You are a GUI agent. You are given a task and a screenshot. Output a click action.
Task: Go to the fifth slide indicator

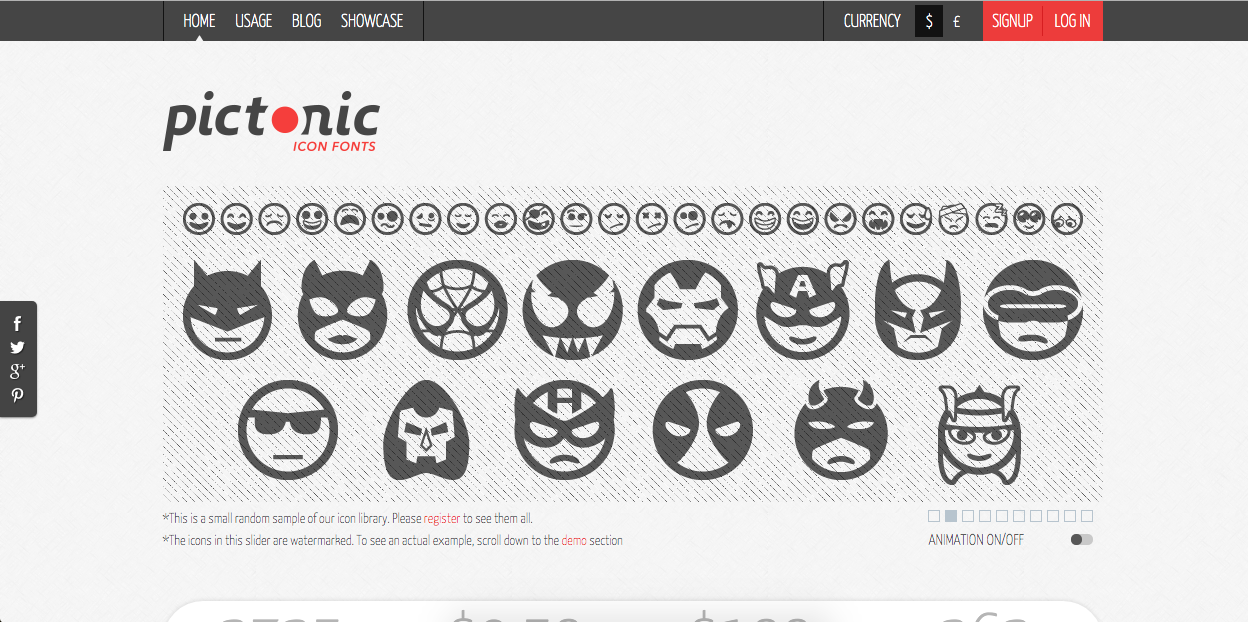point(1002,516)
